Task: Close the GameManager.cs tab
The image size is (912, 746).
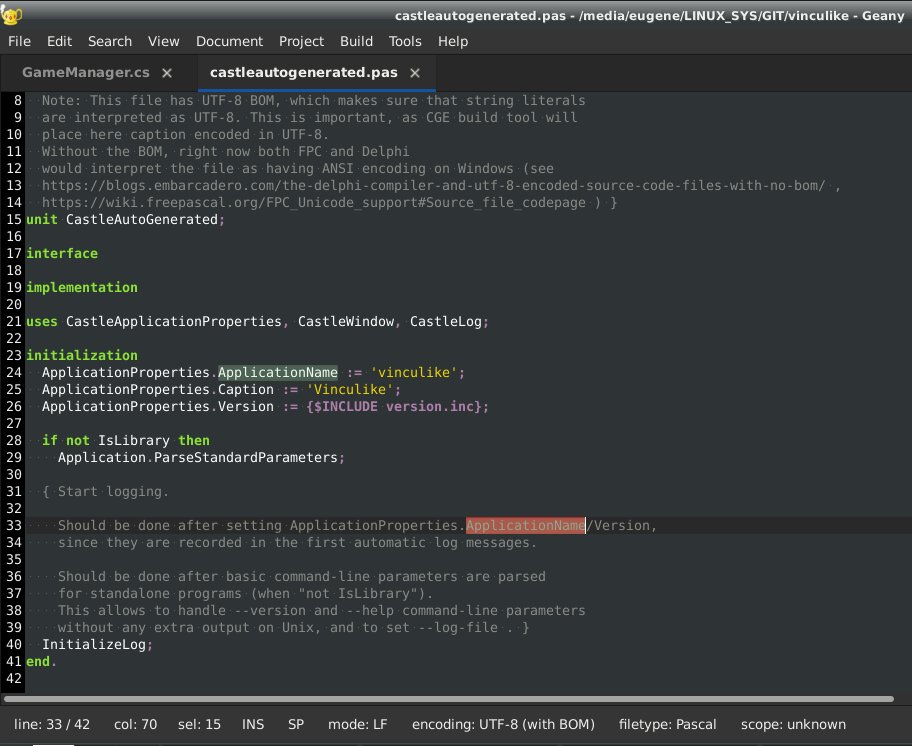Action: (x=167, y=73)
